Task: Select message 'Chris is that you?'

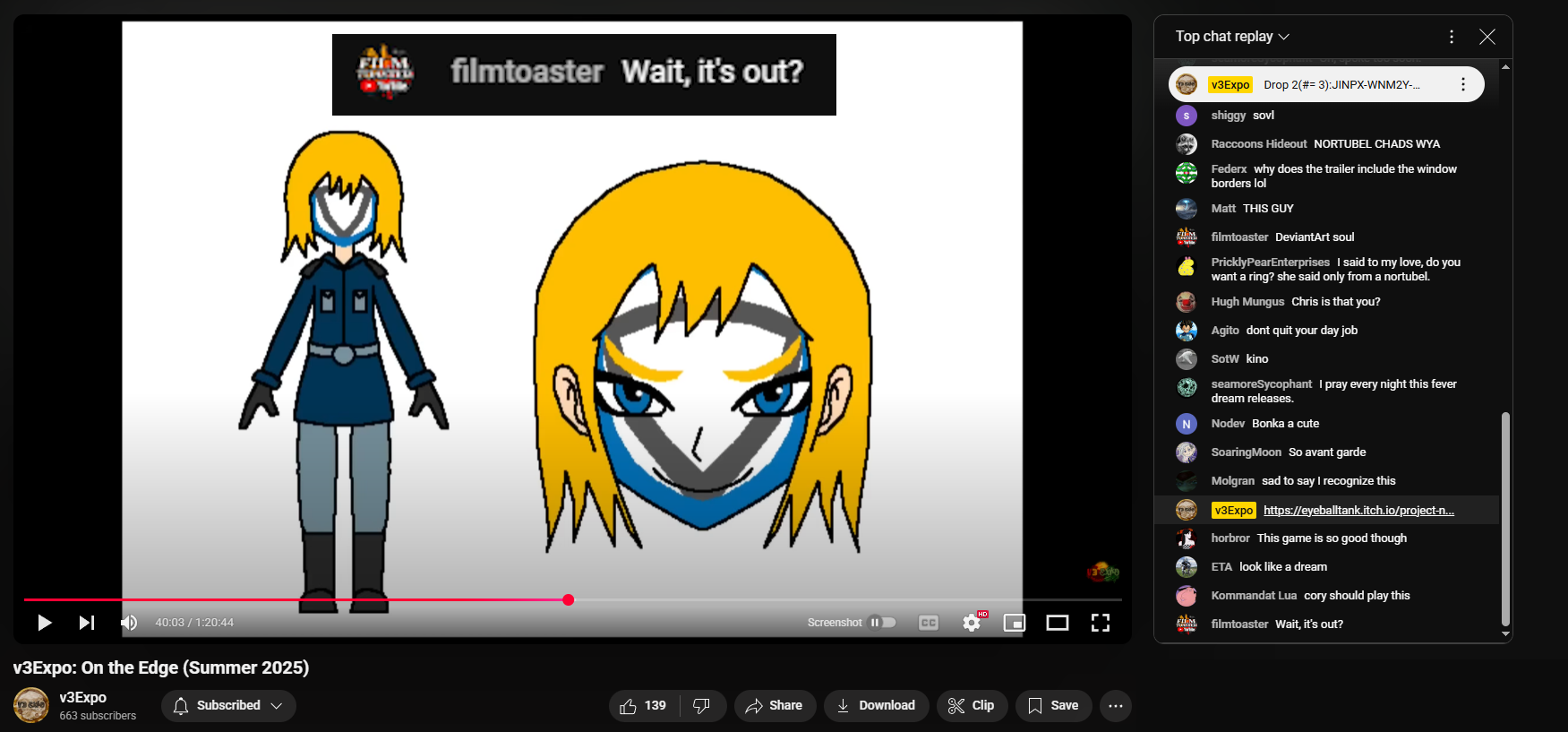Action: [x=1336, y=302]
